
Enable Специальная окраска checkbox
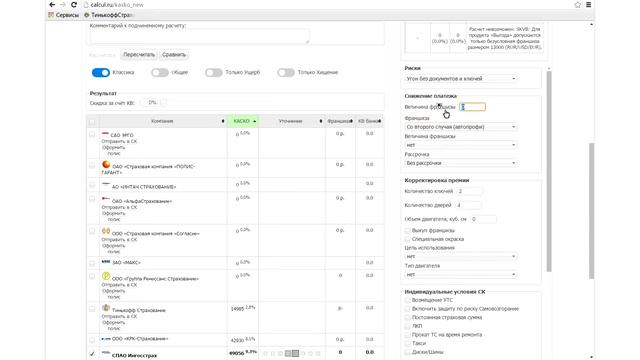(407, 239)
